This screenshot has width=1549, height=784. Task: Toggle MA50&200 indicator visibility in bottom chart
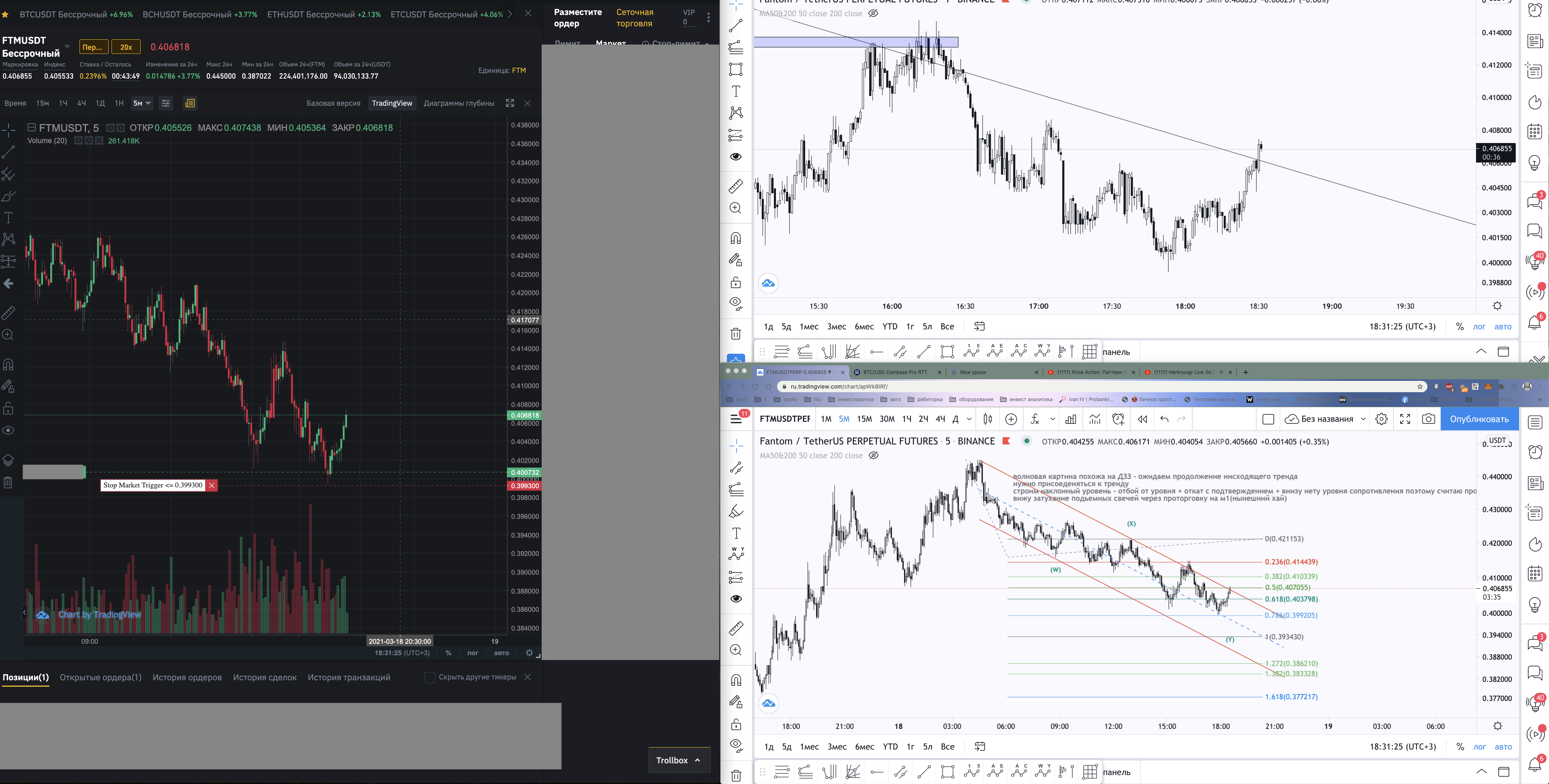pos(874,455)
